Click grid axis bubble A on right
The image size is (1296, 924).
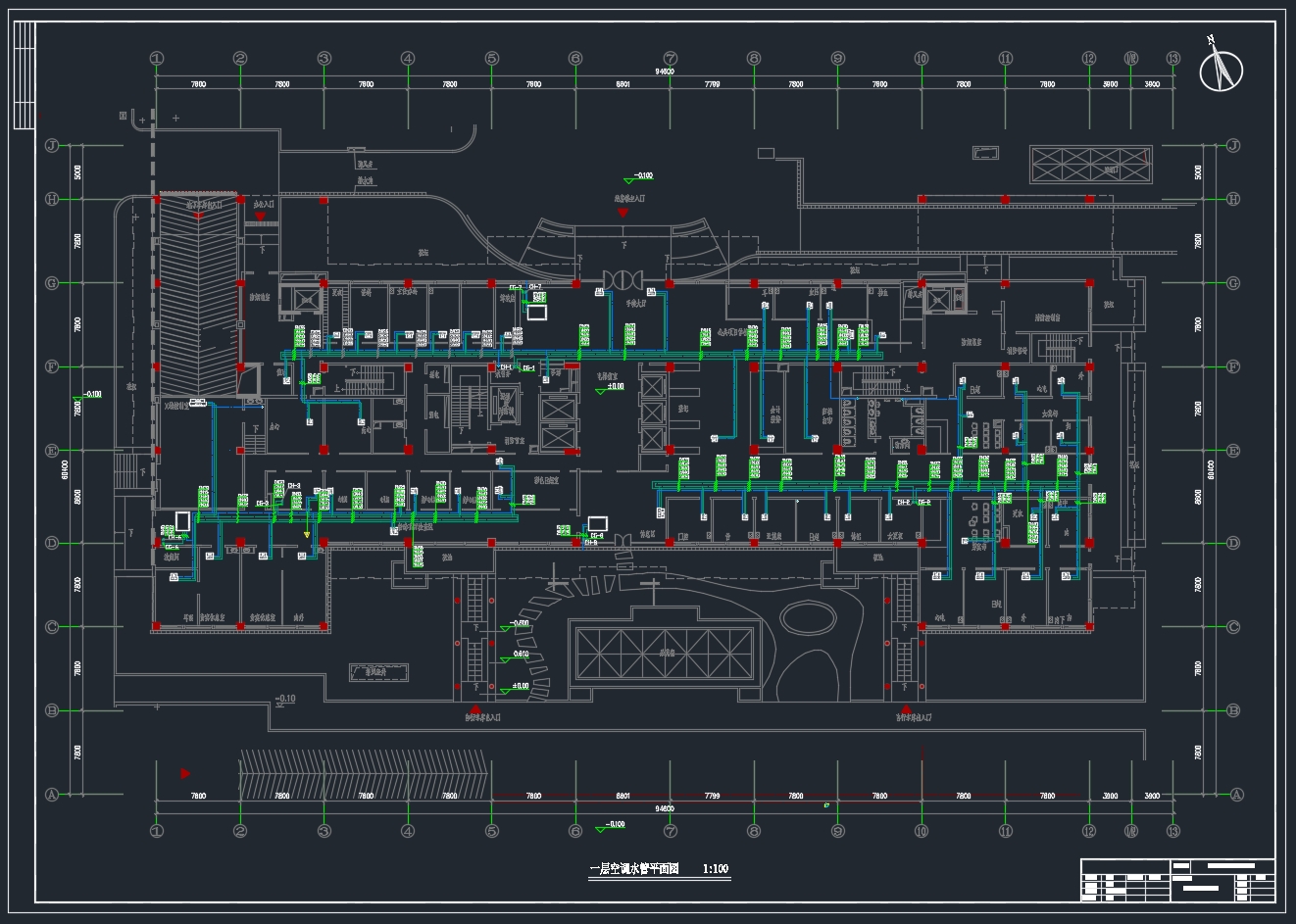pyautogui.click(x=1235, y=795)
